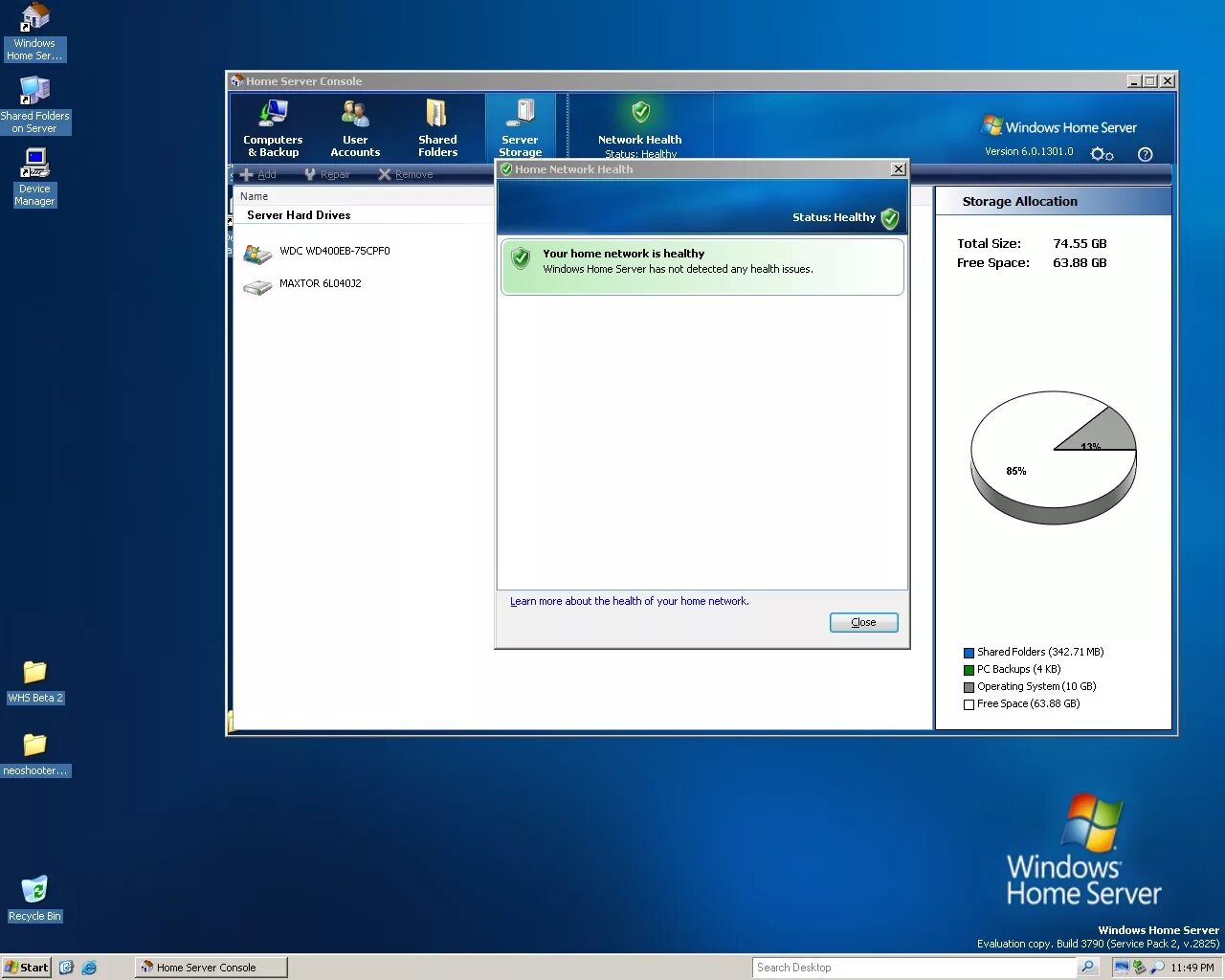The width and height of the screenshot is (1225, 980).
Task: Click Remove hard drive toolbar button
Action: pos(405,174)
